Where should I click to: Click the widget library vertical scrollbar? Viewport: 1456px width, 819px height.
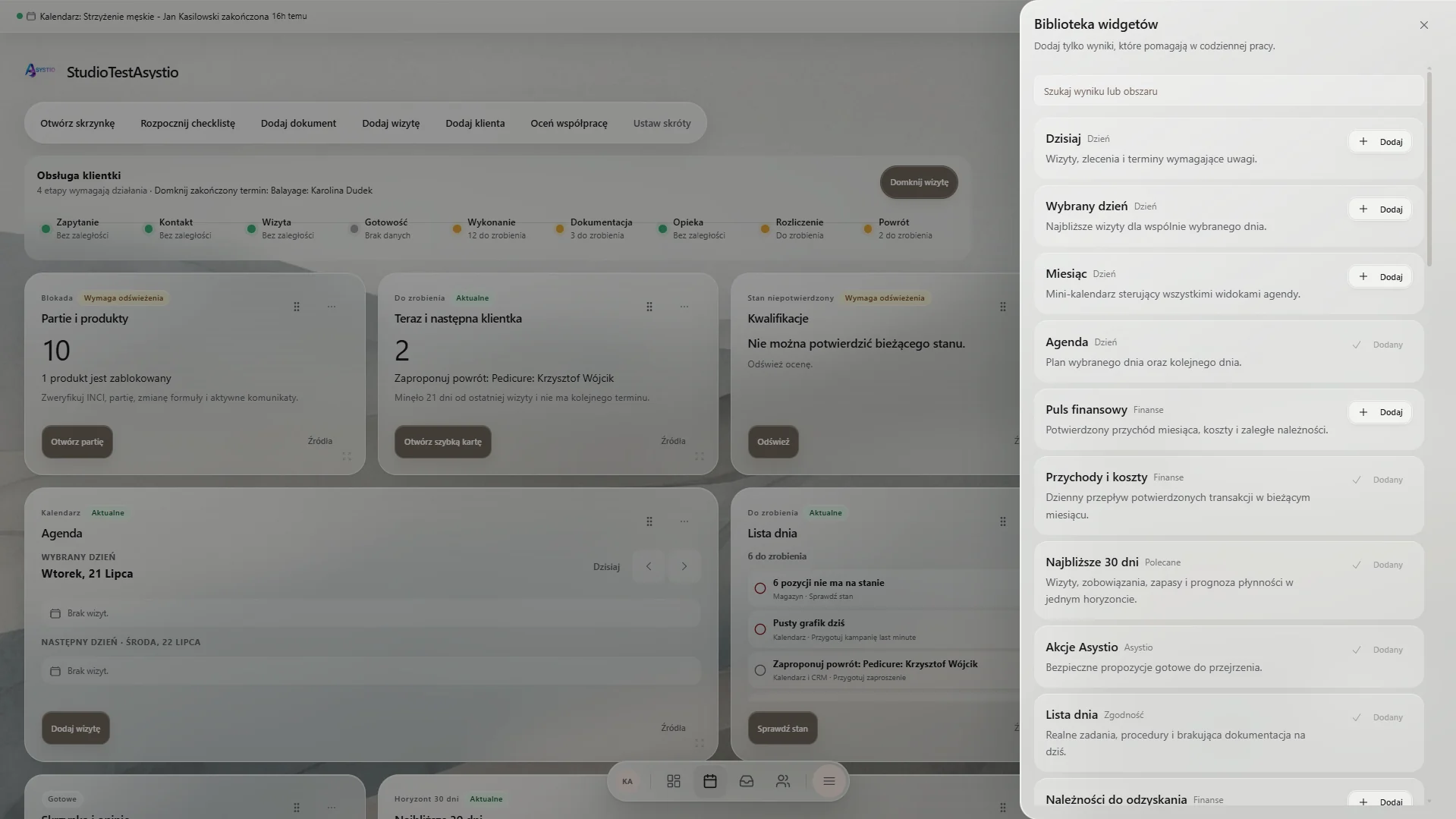1429,169
